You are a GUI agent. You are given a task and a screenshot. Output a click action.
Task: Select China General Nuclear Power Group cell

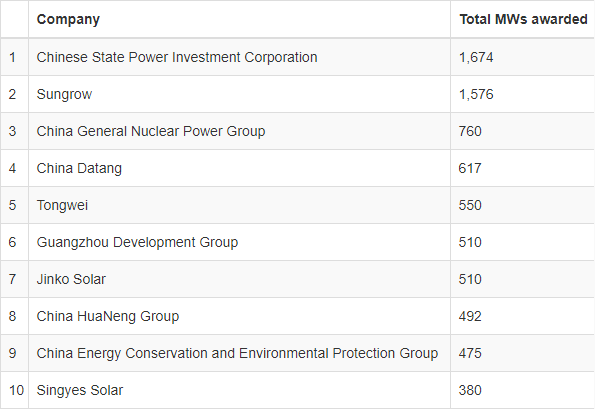(239, 131)
